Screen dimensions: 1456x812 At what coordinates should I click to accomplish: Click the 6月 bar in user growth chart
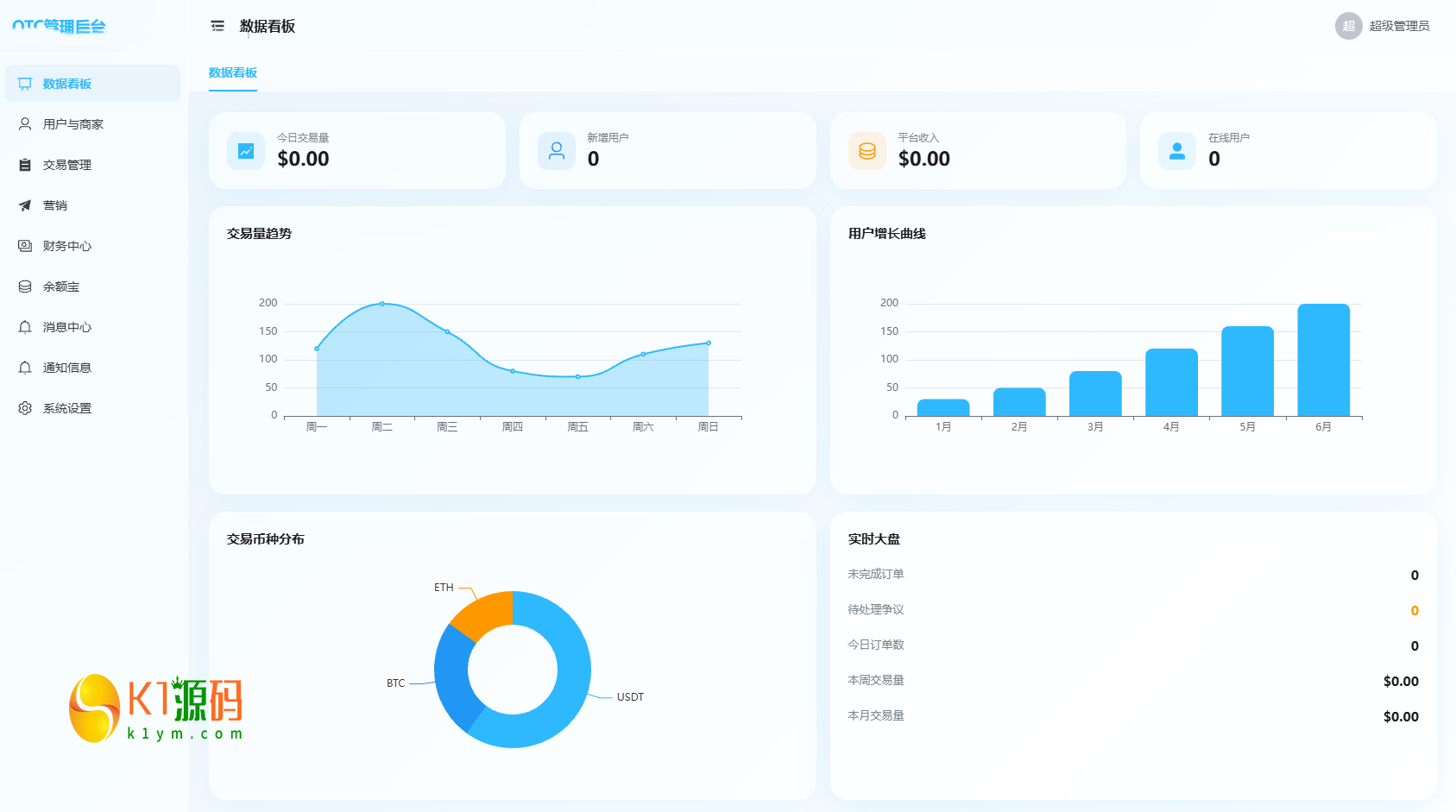[1323, 360]
